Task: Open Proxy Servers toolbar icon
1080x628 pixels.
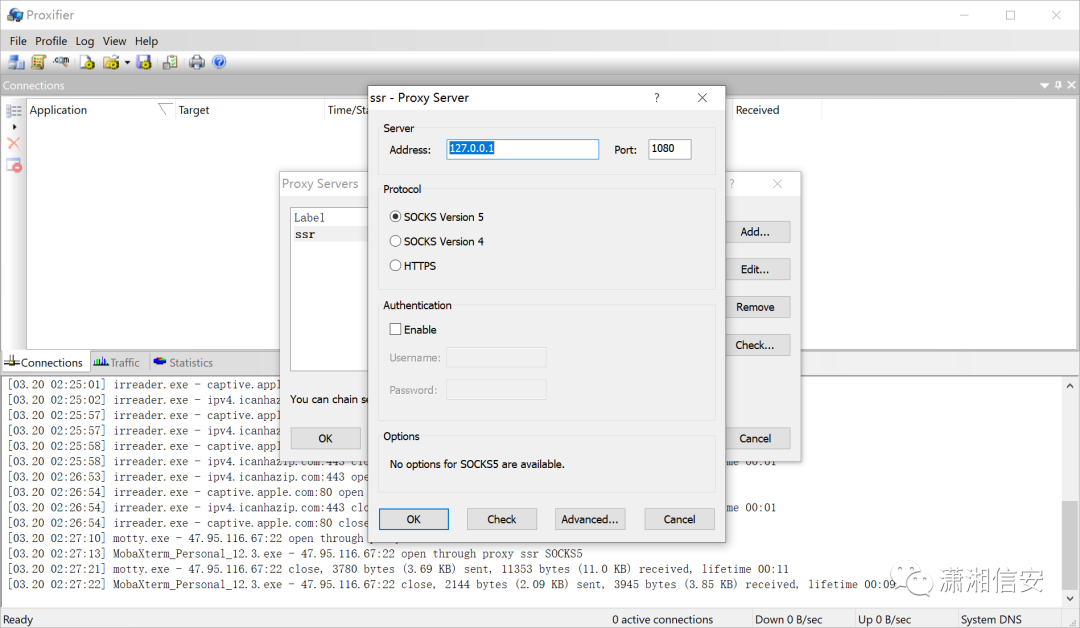Action: [16, 63]
